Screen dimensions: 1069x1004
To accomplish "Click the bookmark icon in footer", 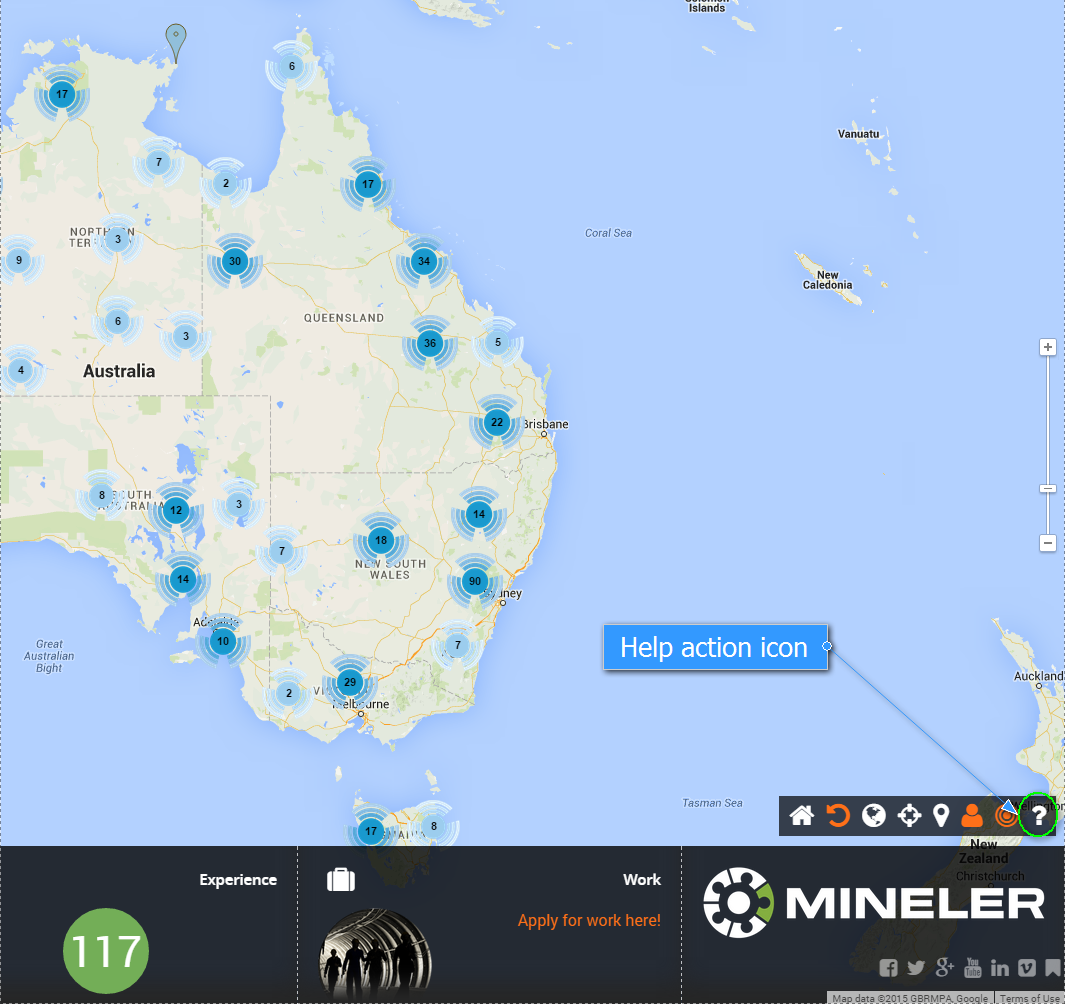I will [1053, 968].
